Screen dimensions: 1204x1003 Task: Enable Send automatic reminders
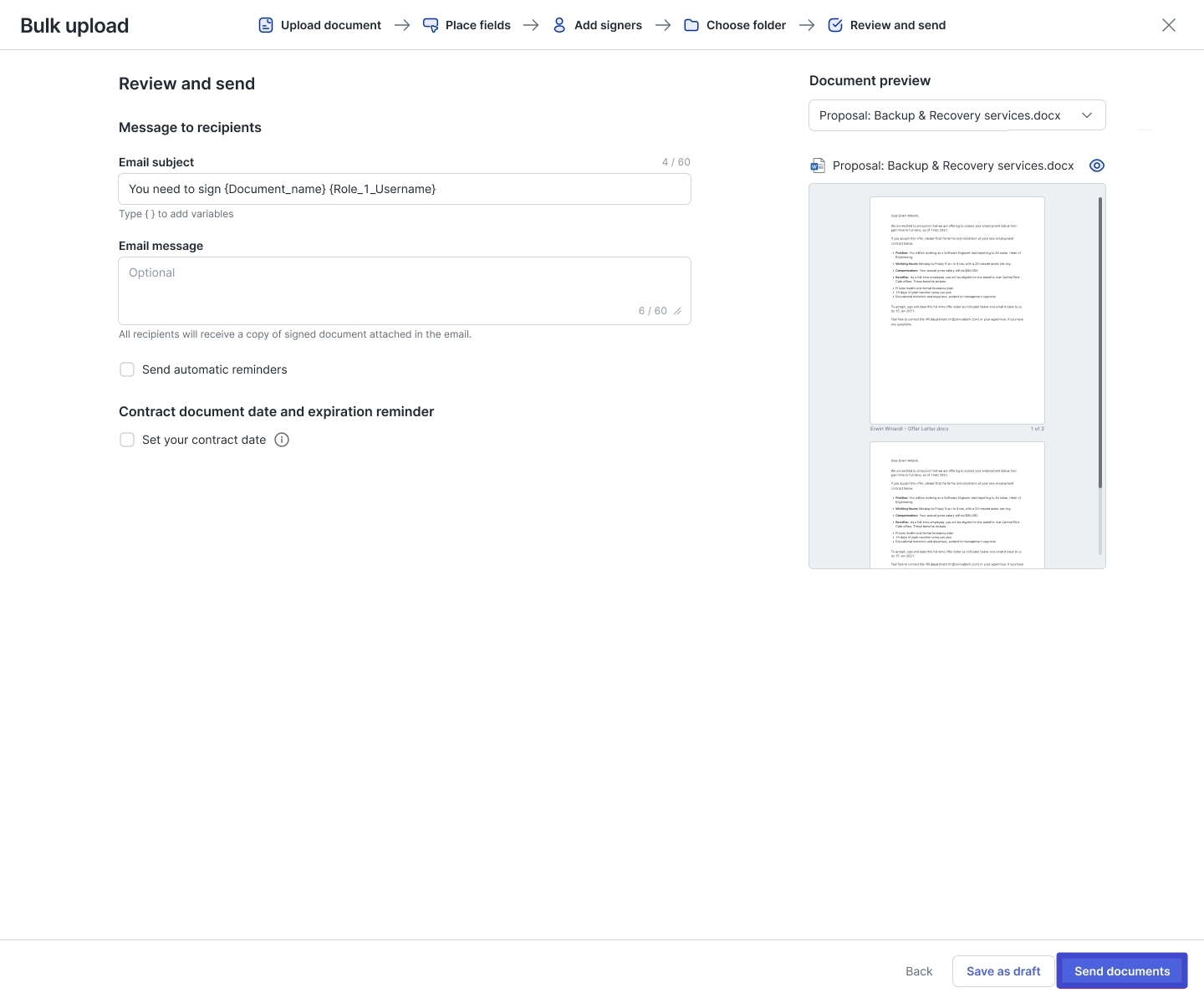click(x=127, y=369)
